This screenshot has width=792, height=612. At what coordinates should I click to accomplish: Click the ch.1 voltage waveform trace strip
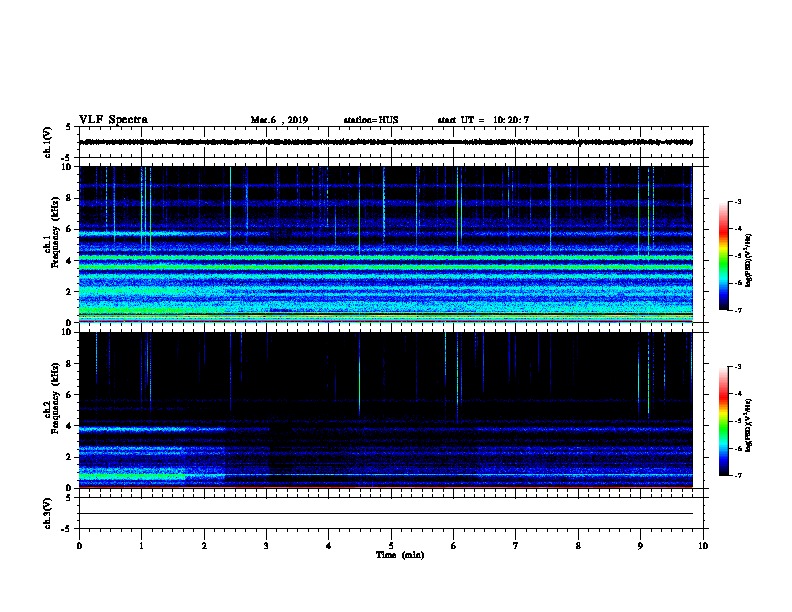tap(386, 142)
